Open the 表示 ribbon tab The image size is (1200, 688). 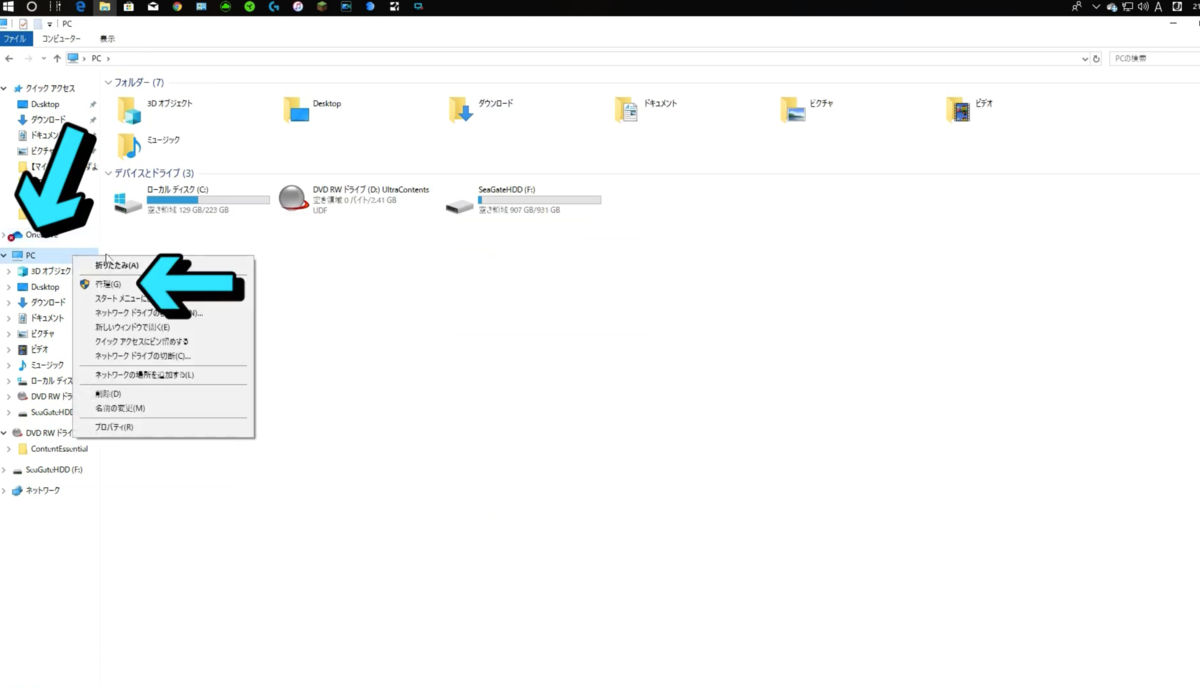pos(107,39)
